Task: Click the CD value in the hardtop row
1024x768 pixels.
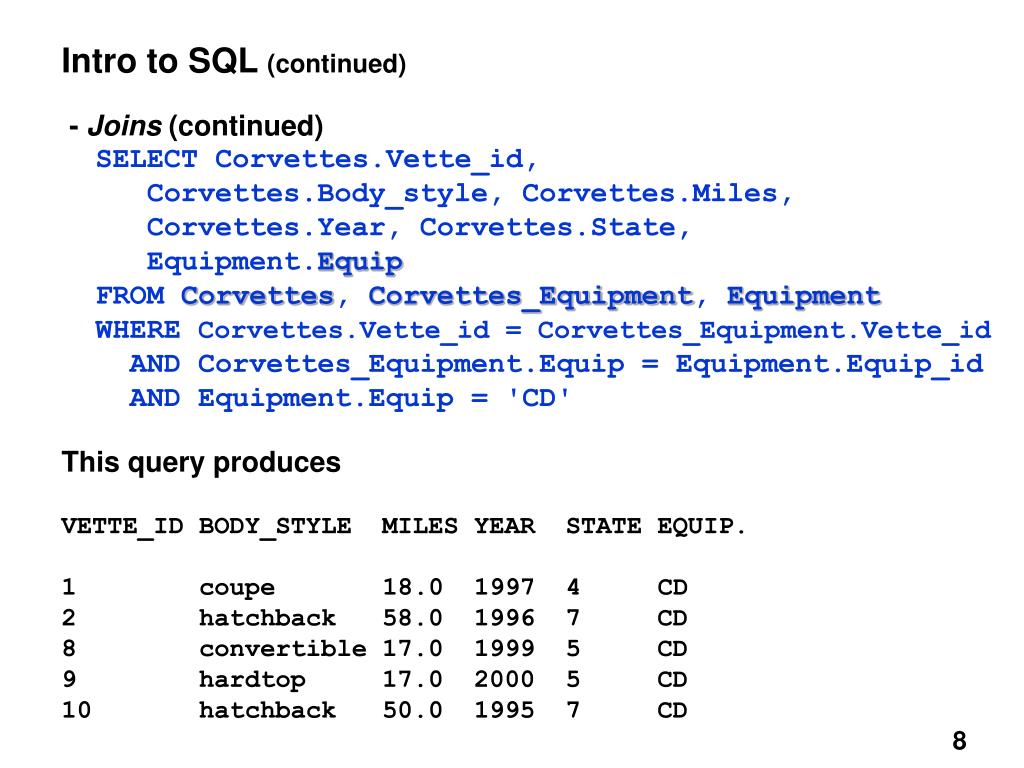Action: 672,679
